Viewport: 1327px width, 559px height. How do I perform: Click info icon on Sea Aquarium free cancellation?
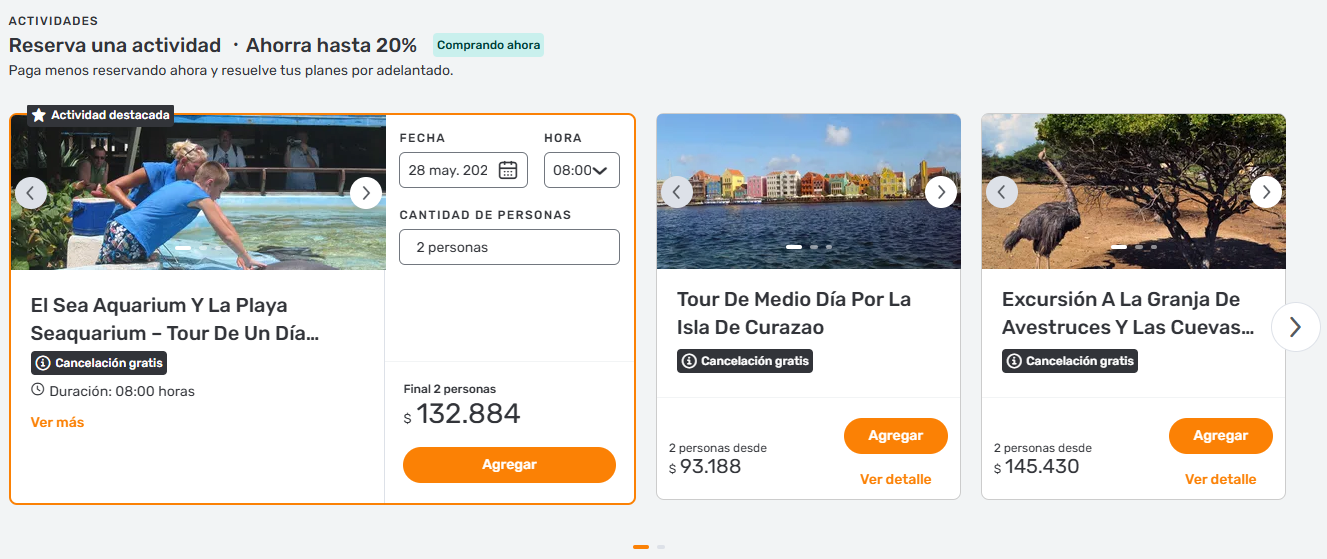coord(43,363)
